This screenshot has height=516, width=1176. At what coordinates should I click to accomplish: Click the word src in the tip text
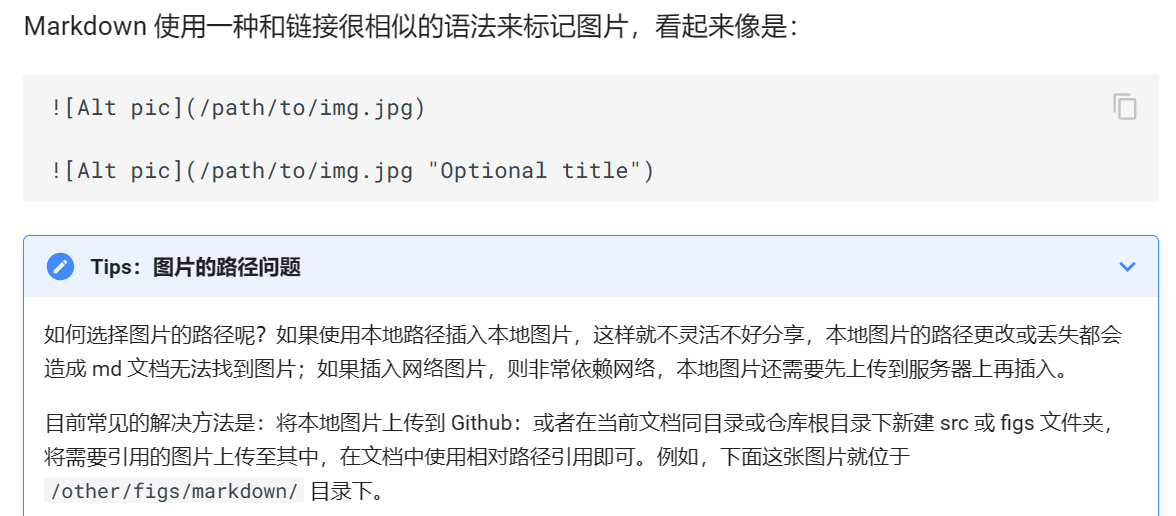point(954,422)
